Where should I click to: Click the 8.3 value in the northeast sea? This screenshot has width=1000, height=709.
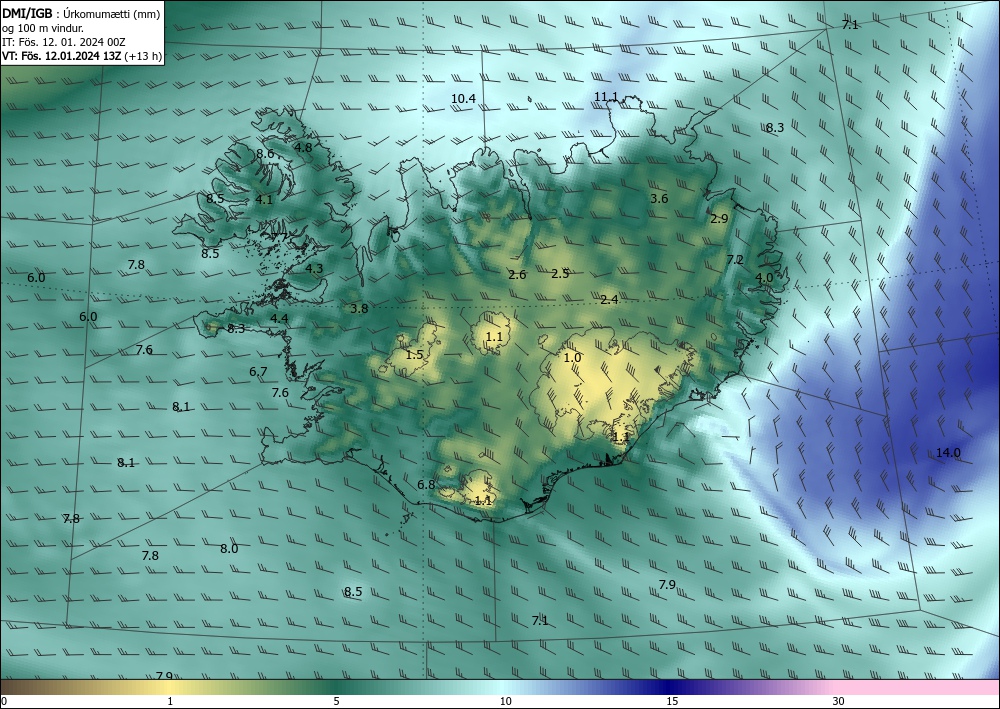(x=774, y=128)
